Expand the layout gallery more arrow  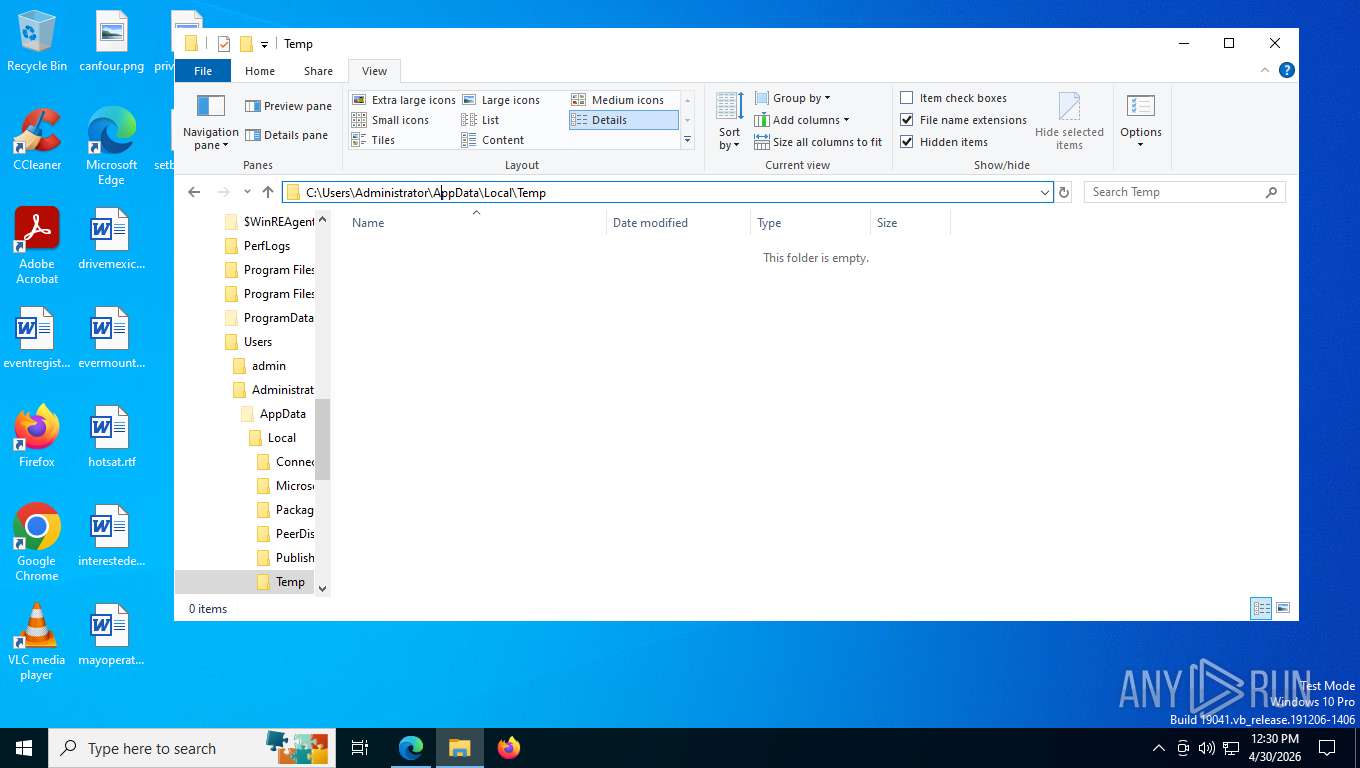[687, 140]
